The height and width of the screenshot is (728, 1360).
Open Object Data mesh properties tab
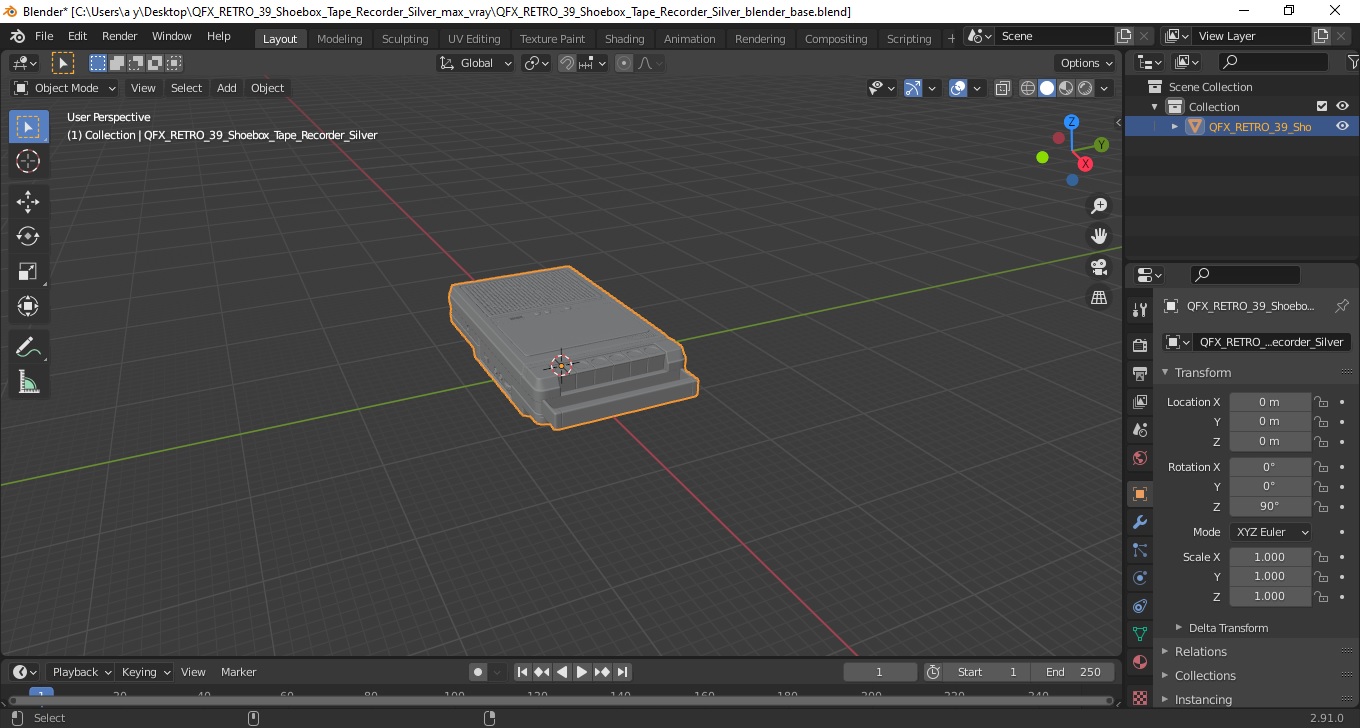1139,634
